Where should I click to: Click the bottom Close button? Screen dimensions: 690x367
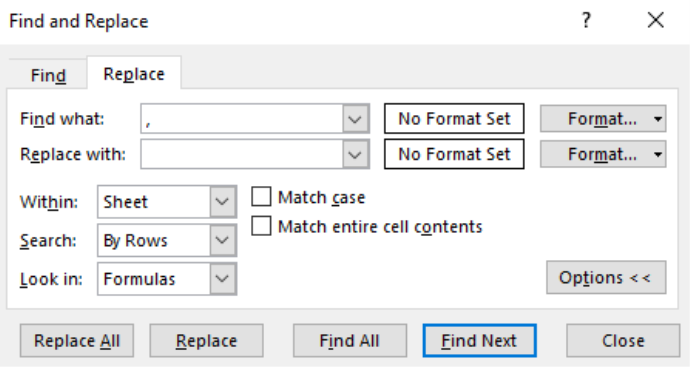pyautogui.click(x=623, y=341)
